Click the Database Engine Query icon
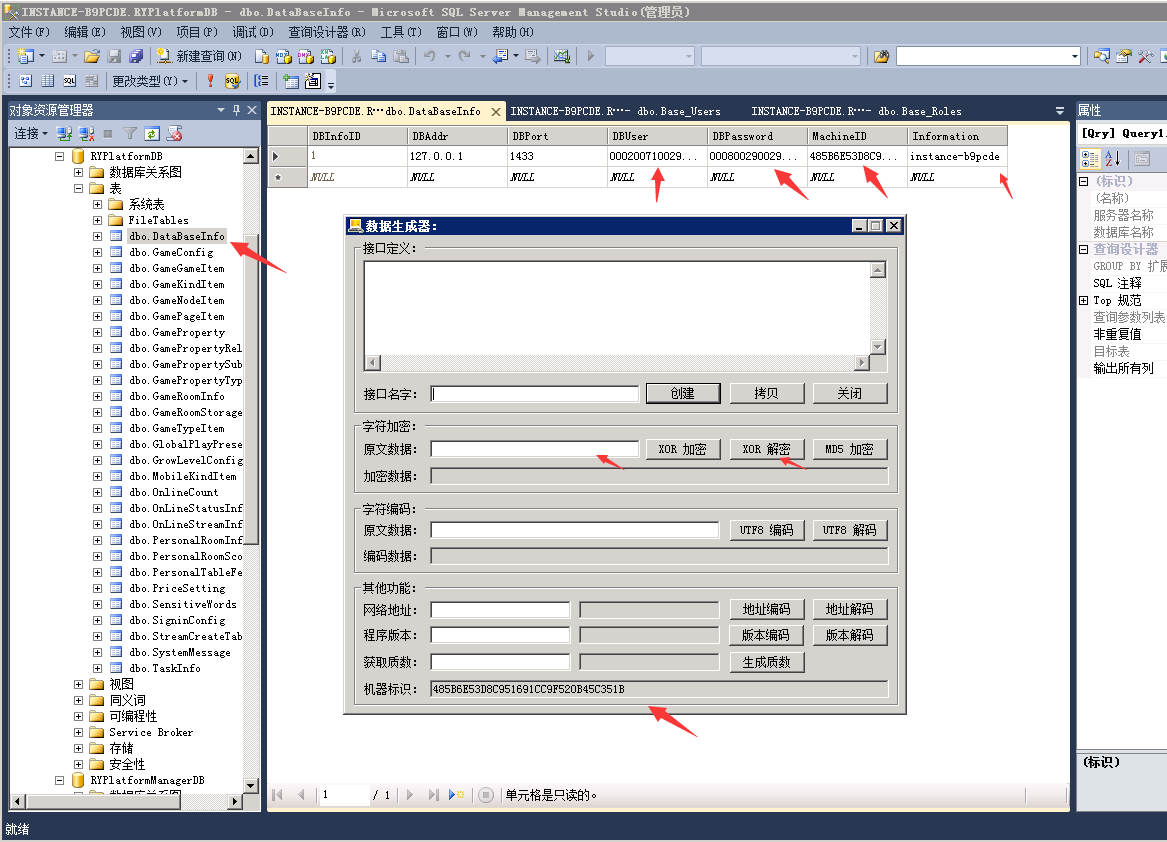1167x842 pixels. click(x=262, y=56)
